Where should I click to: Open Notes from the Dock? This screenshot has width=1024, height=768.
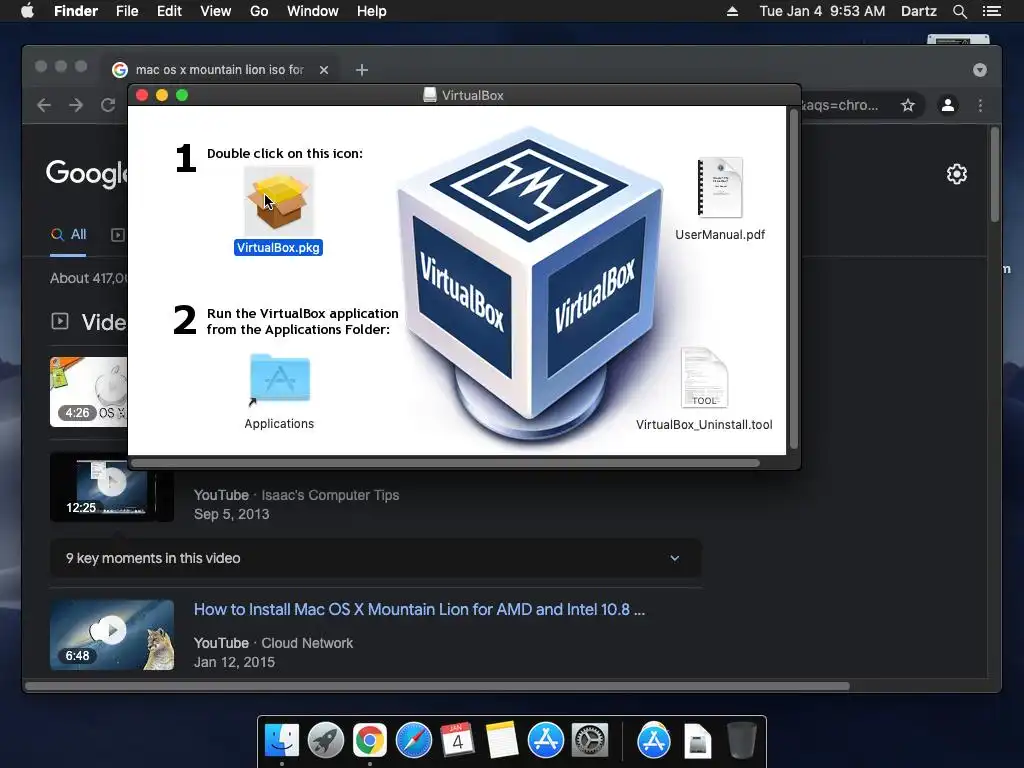(502, 741)
